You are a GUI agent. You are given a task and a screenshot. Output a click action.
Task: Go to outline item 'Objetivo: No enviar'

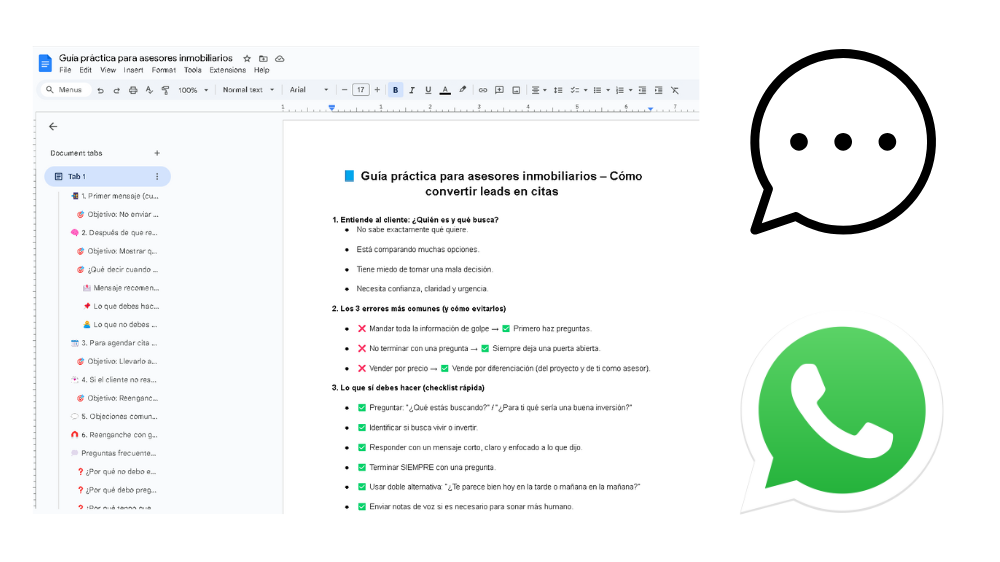tap(117, 214)
